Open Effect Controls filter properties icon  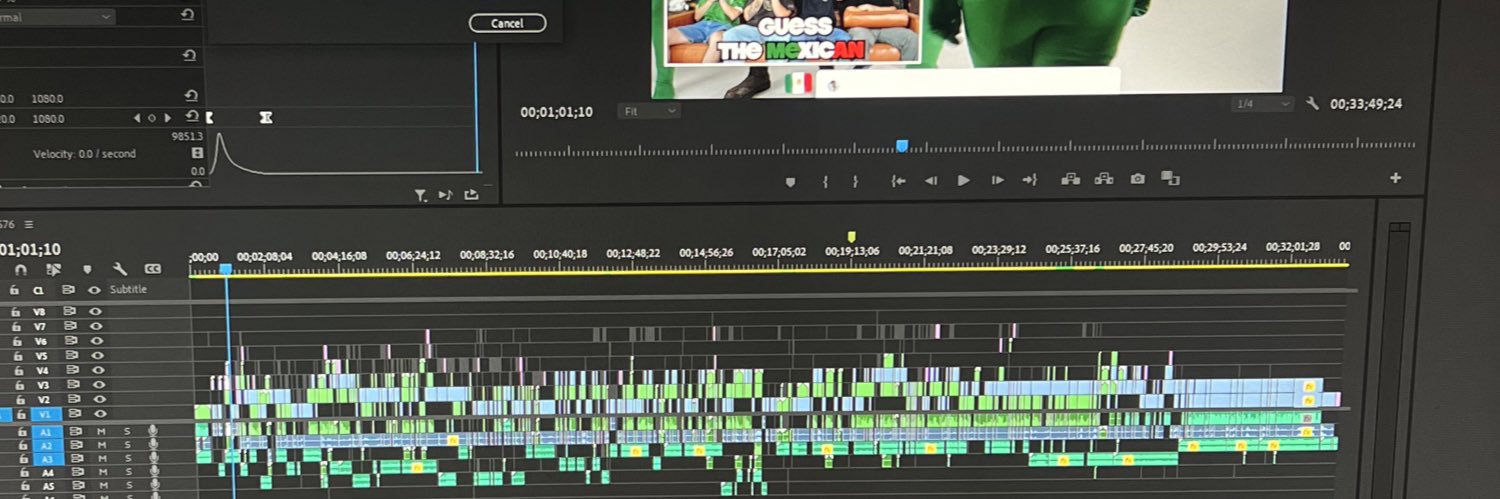421,195
